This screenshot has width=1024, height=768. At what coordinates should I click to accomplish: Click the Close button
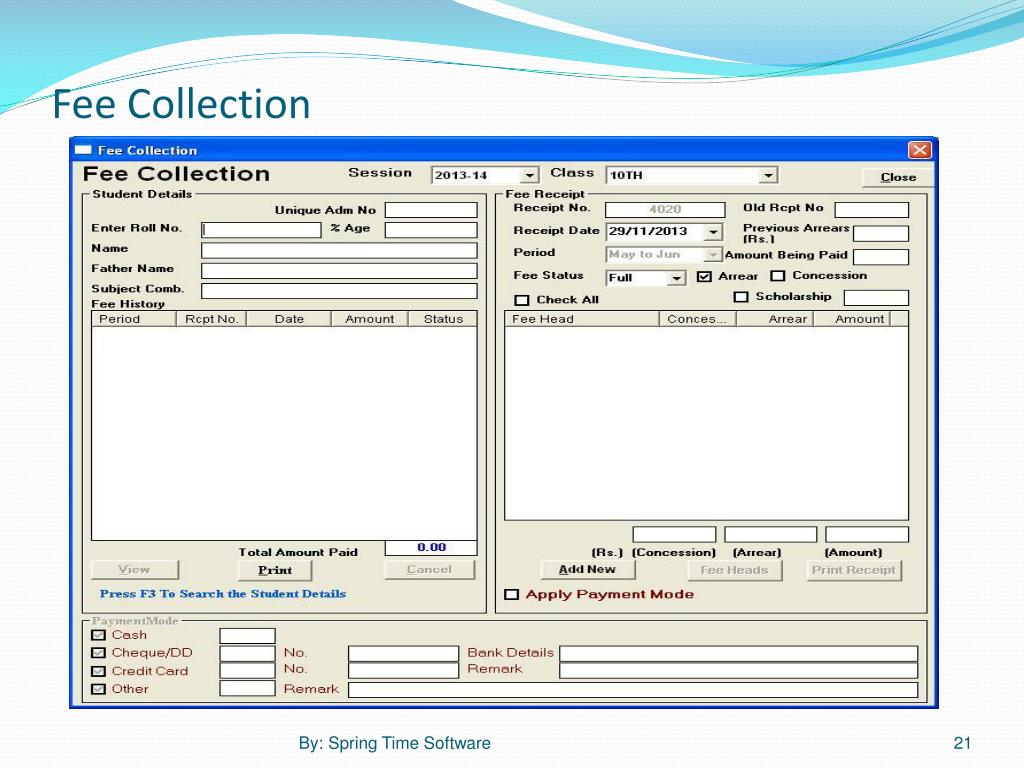point(897,177)
